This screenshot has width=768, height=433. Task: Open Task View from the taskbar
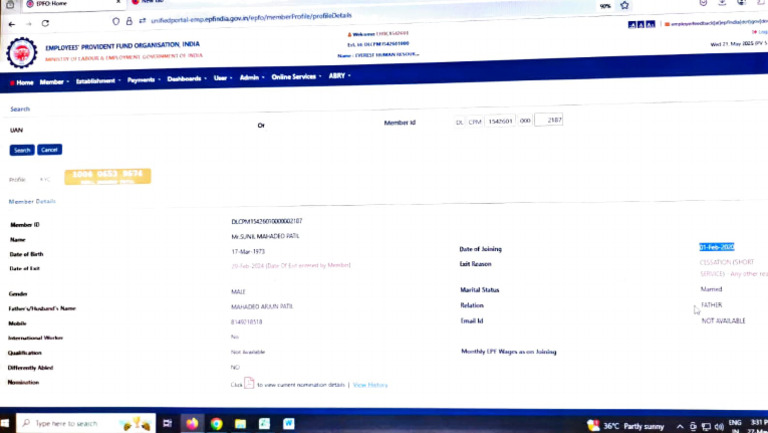click(167, 423)
